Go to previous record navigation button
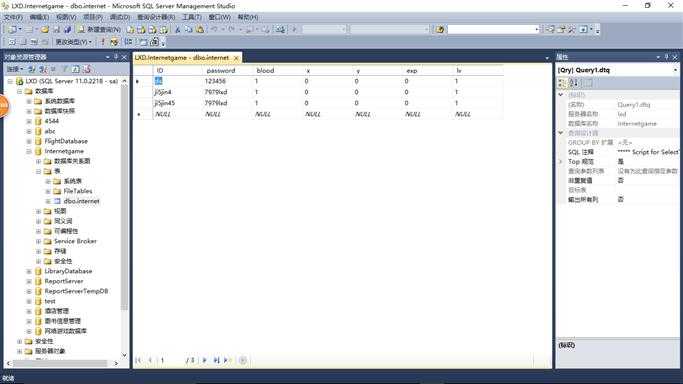Viewport: 683px width, 384px height. [x=150, y=360]
